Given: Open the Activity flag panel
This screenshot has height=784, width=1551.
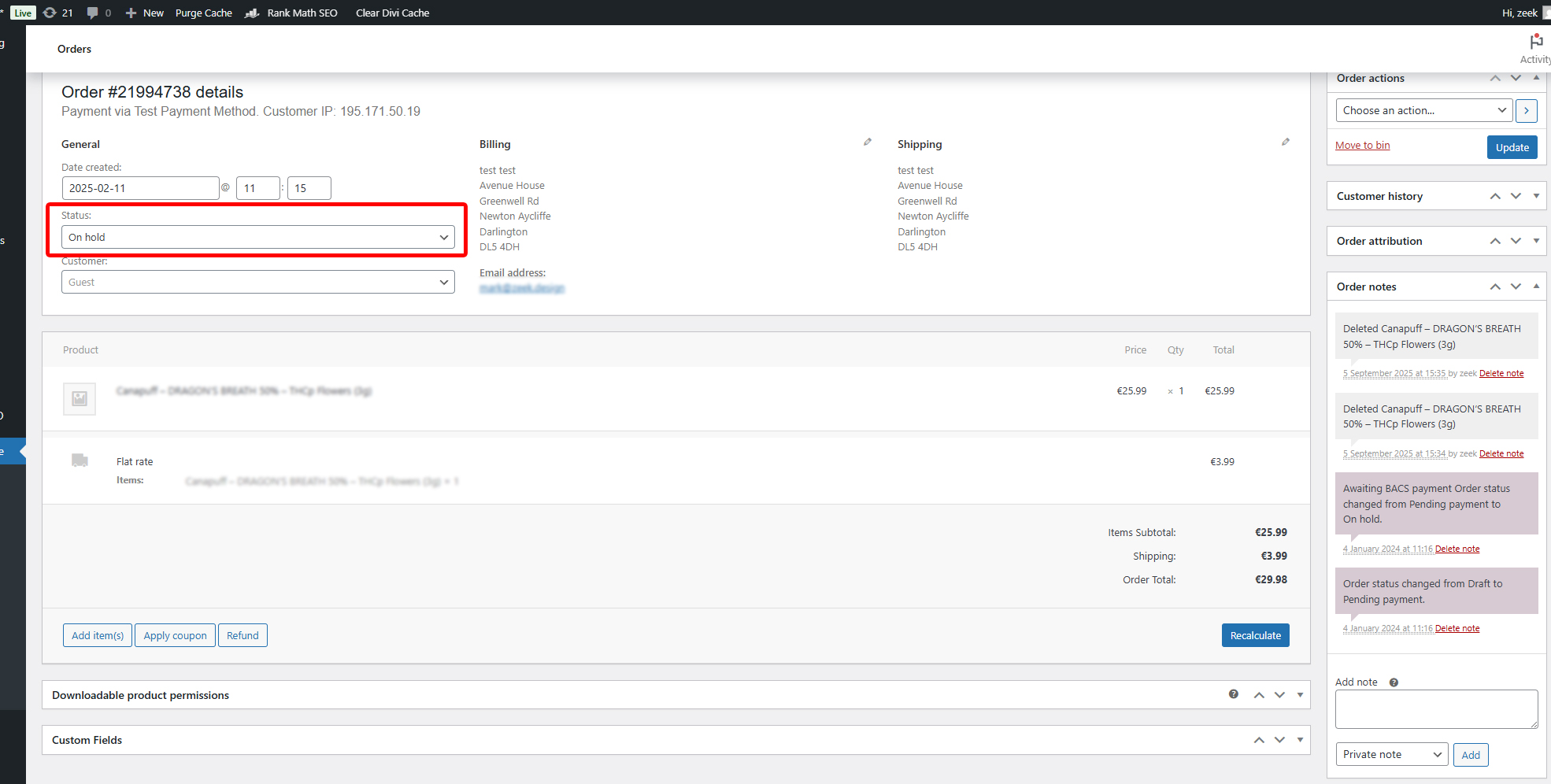Looking at the screenshot, I should [1535, 49].
